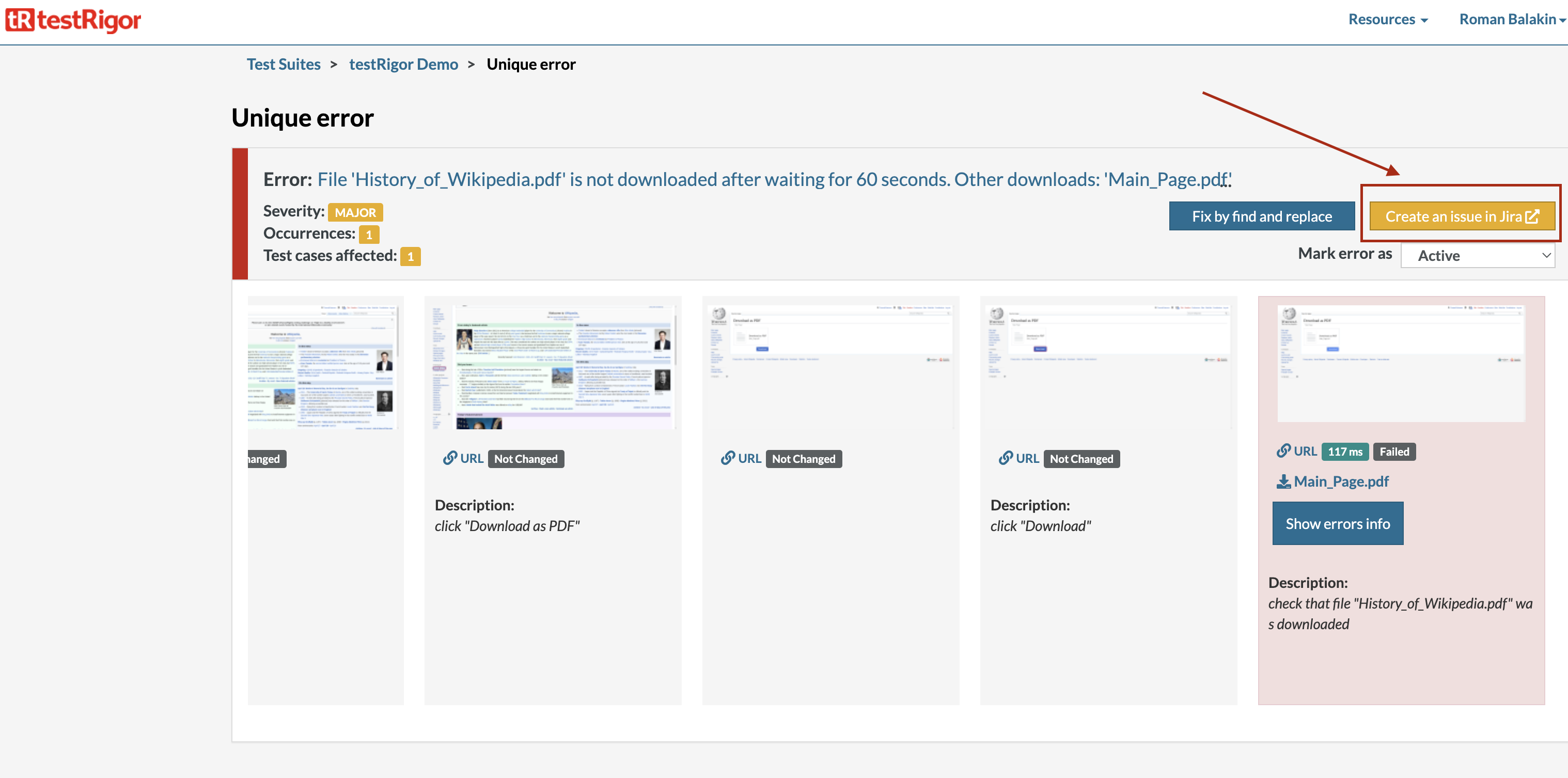Go to Test Suites breadcrumb

click(x=283, y=64)
